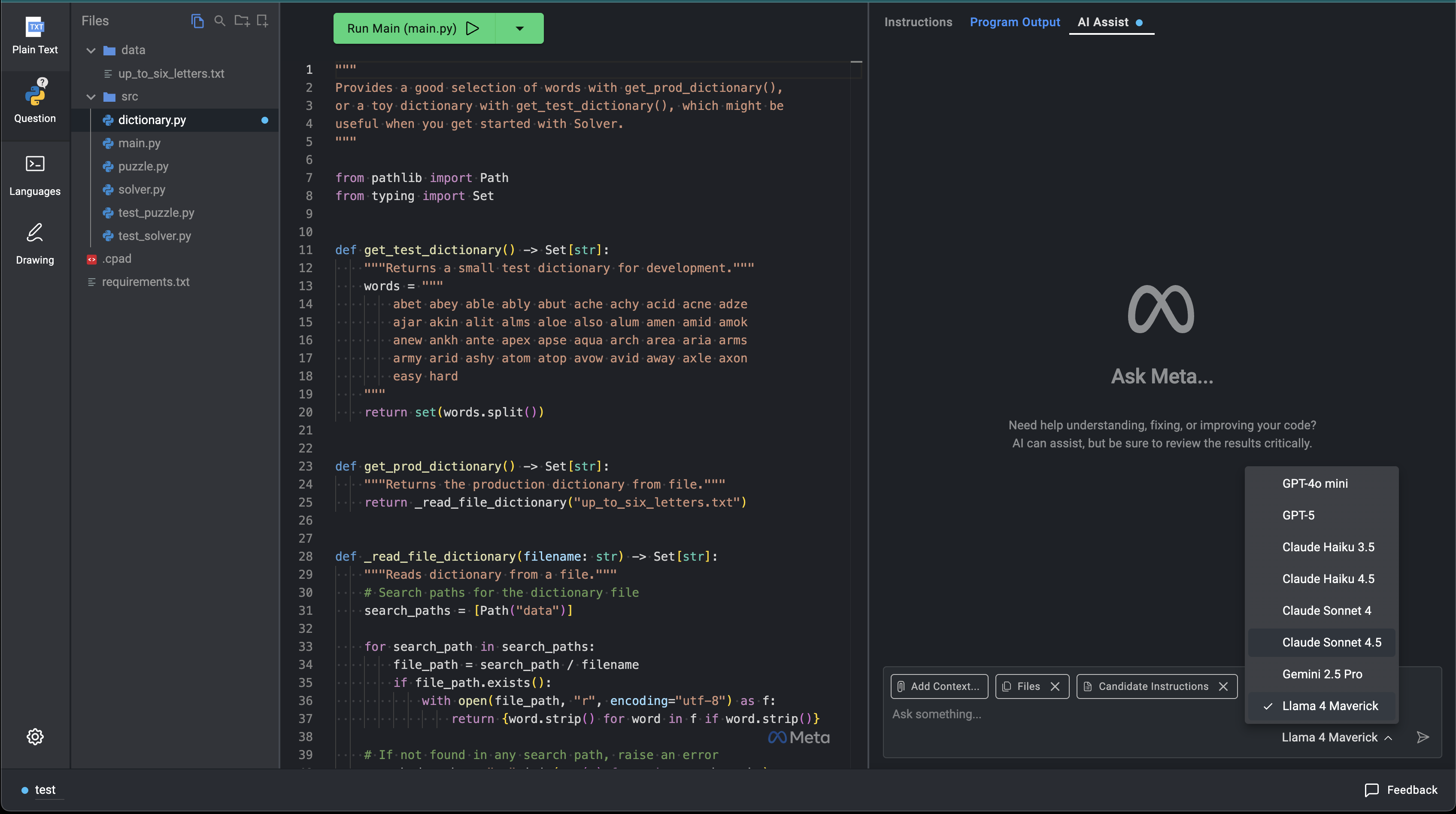Open the Plain Text sidebar item
Viewport: 1456px width, 814px height.
tap(35, 36)
